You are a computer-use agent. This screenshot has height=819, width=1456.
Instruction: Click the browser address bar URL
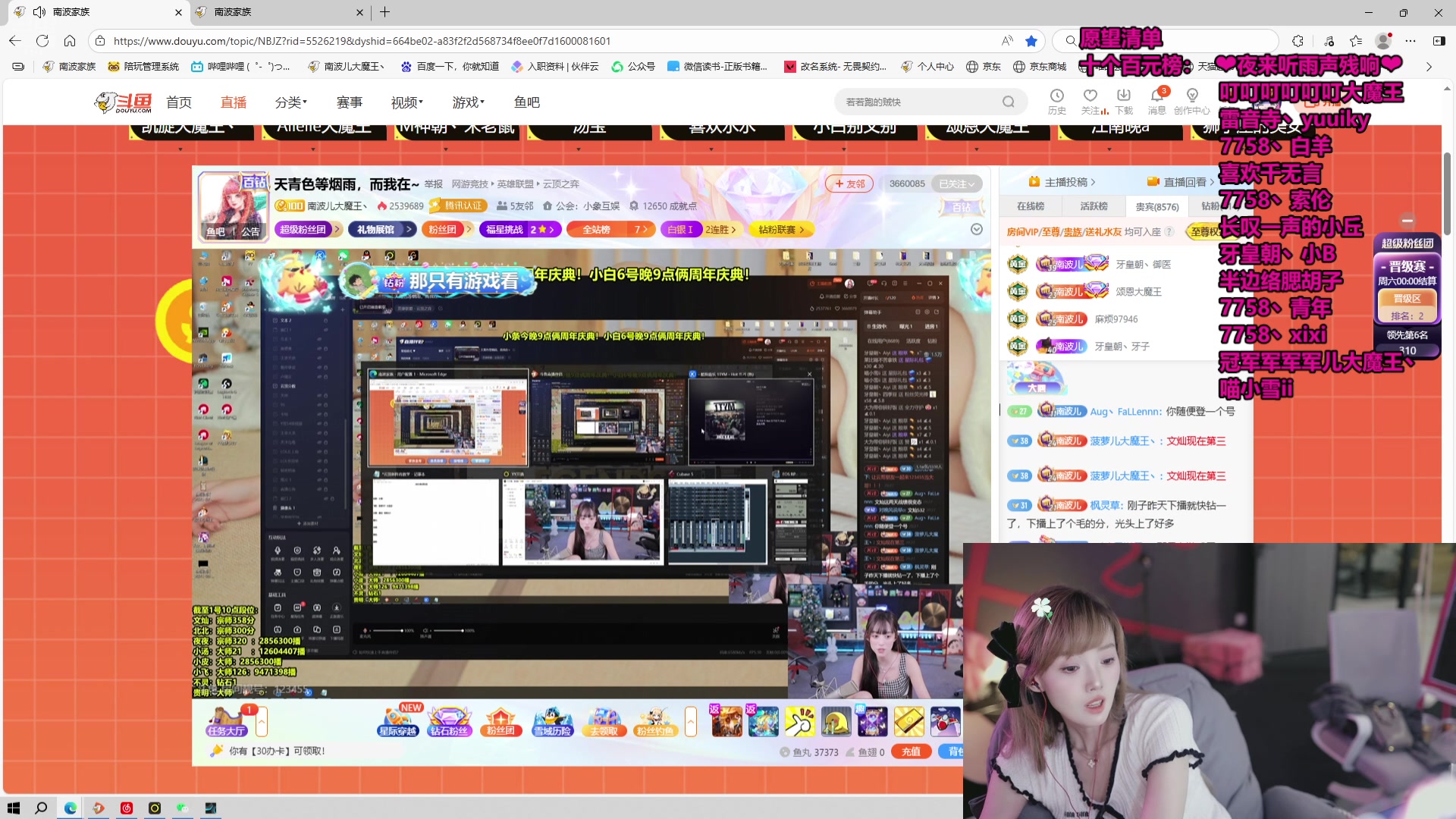click(x=362, y=41)
